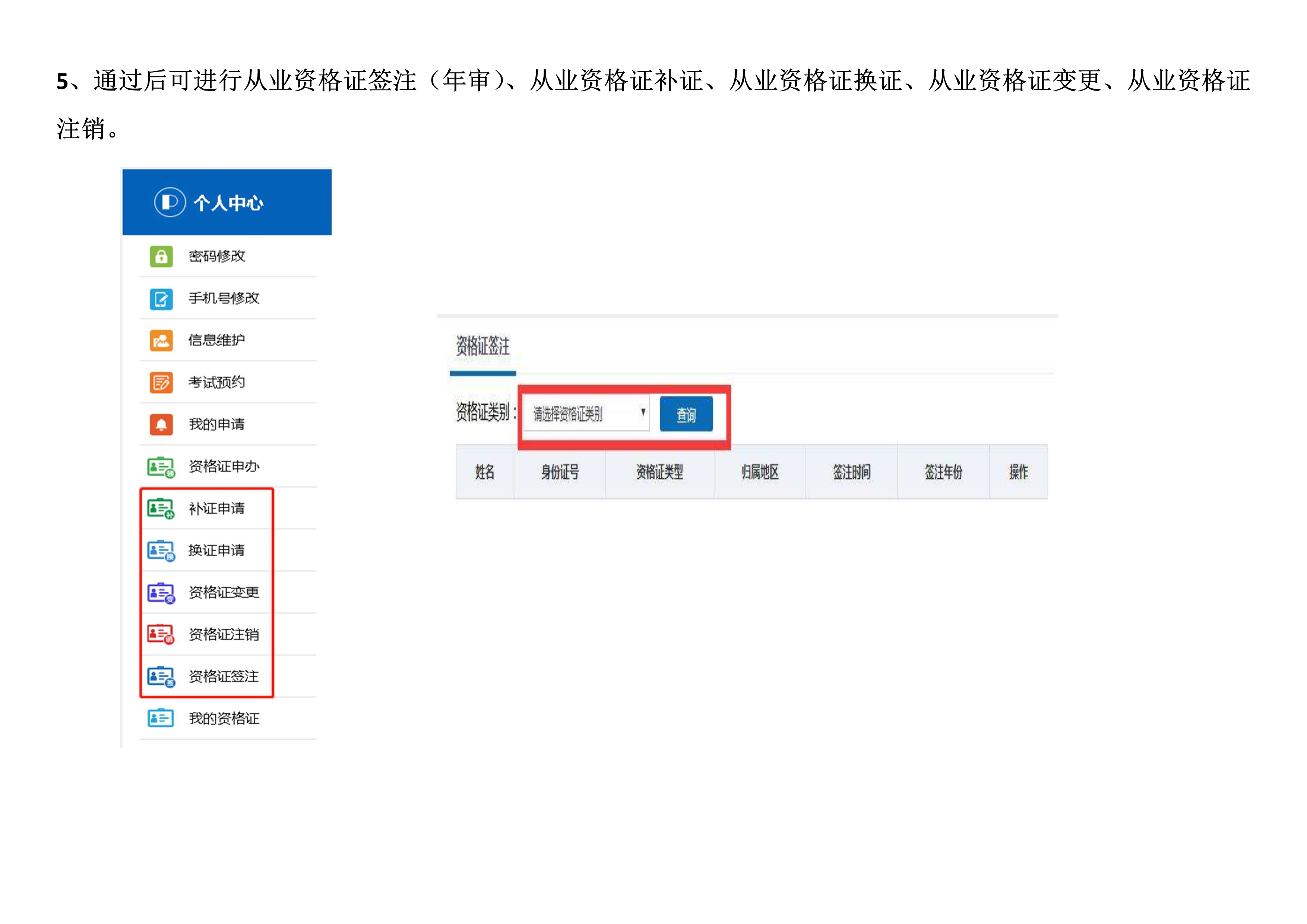The height and width of the screenshot is (924, 1307).
Task: Click the 个人中心 logo icon
Action: click(170, 202)
